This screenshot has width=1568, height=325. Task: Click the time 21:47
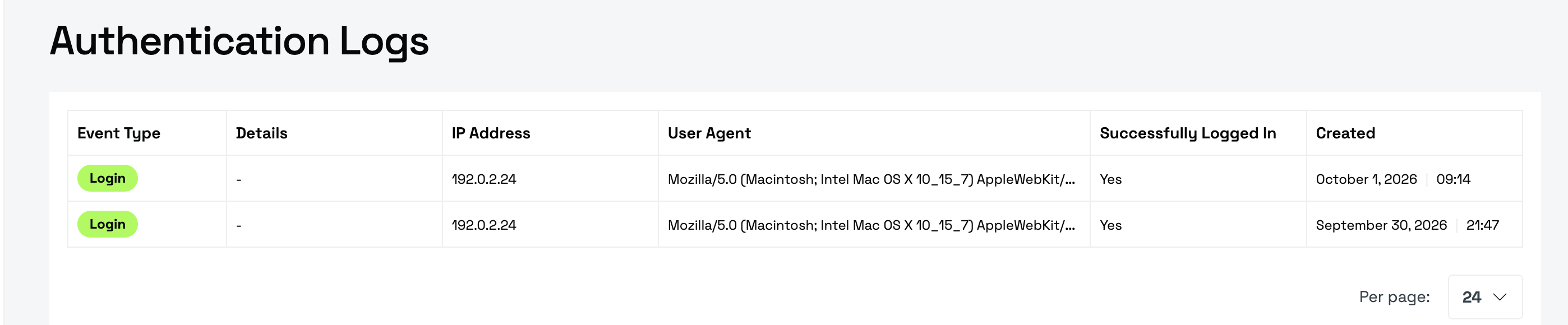pyautogui.click(x=1482, y=225)
